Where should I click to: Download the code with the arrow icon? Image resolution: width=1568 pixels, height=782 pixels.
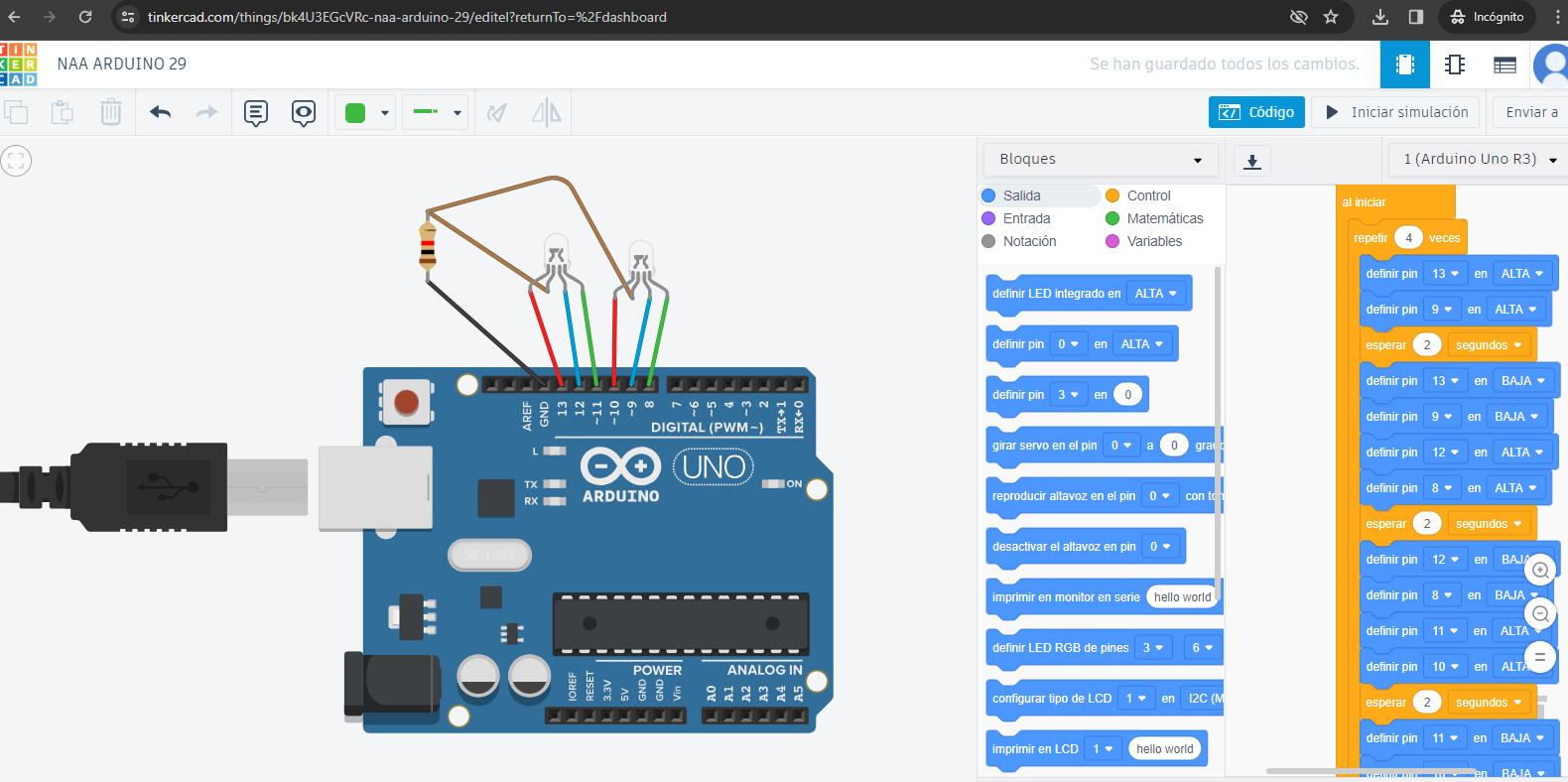coord(1252,161)
